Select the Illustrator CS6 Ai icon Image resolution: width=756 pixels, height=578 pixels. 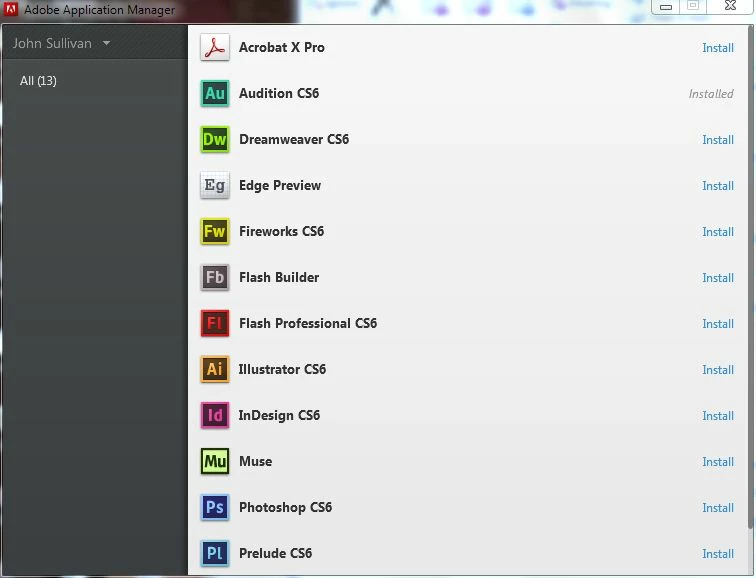point(215,369)
